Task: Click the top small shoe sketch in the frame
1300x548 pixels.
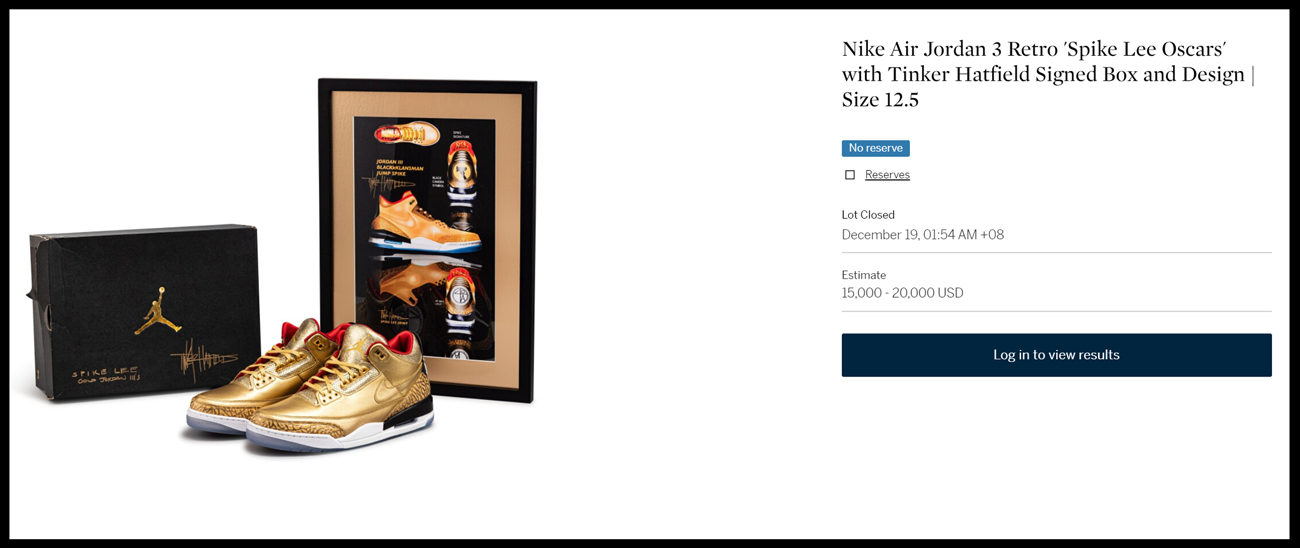Action: pos(408,134)
